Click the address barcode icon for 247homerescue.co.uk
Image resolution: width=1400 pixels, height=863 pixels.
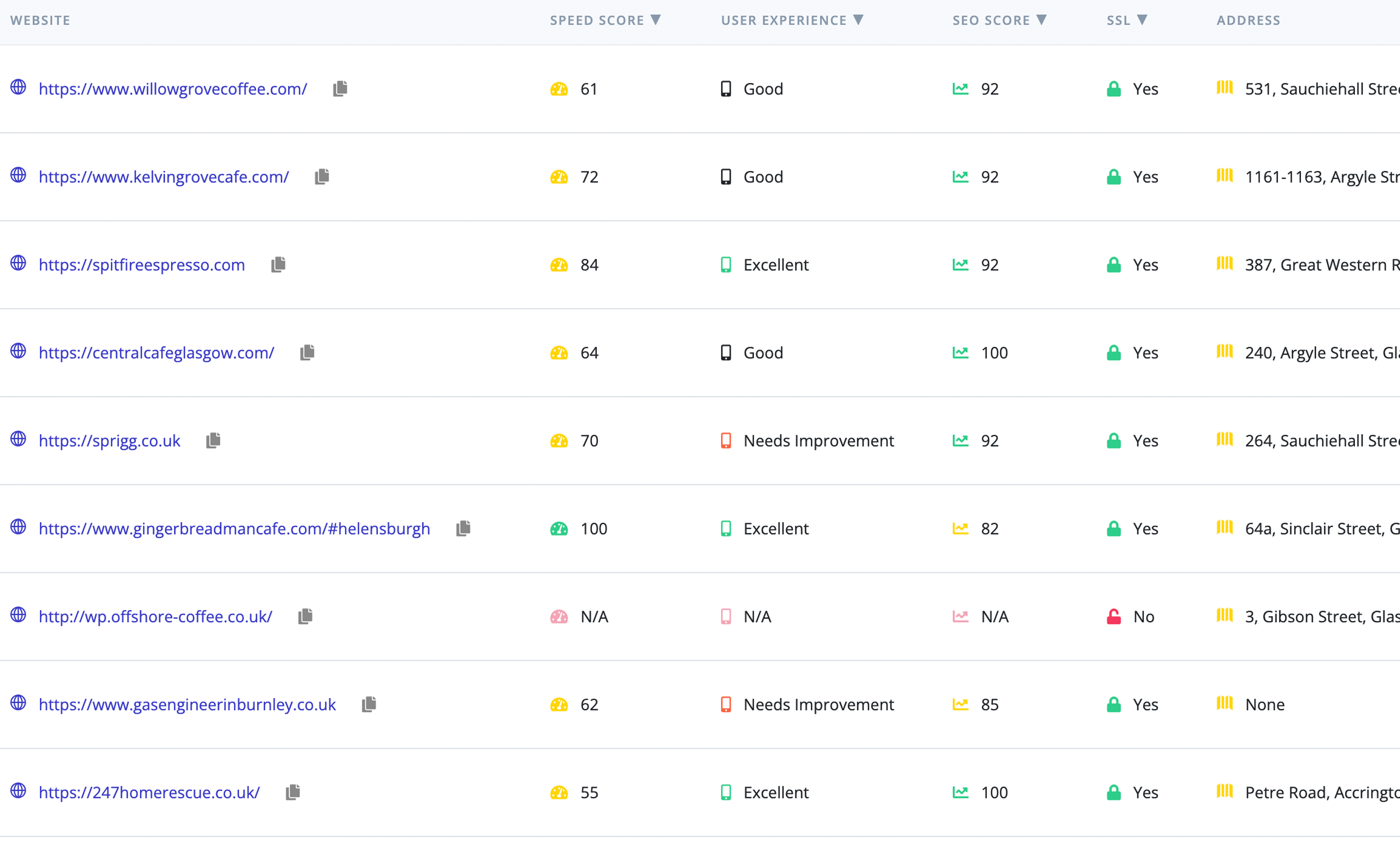pyautogui.click(x=1224, y=792)
